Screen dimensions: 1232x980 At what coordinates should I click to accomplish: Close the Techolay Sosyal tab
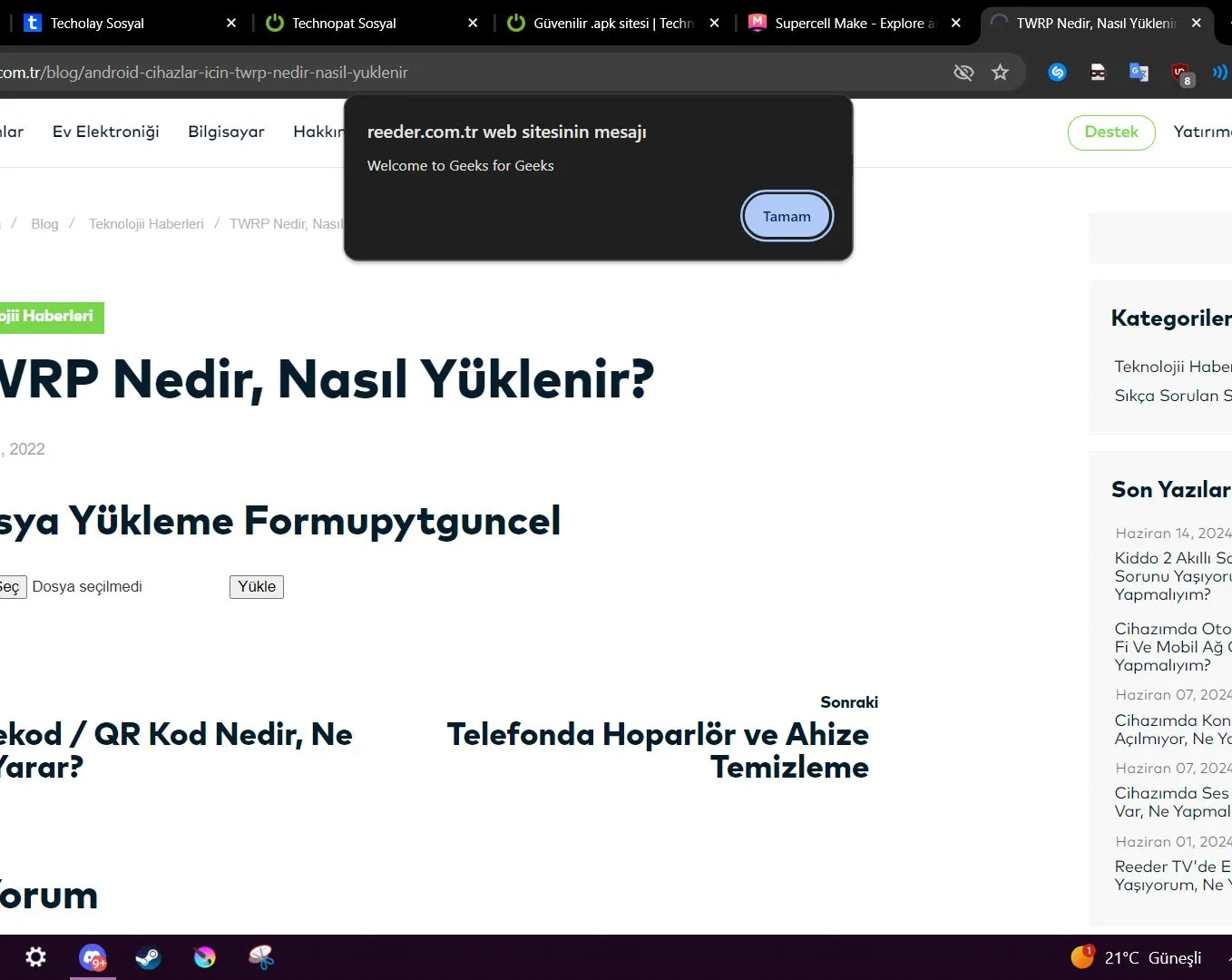pos(231,23)
